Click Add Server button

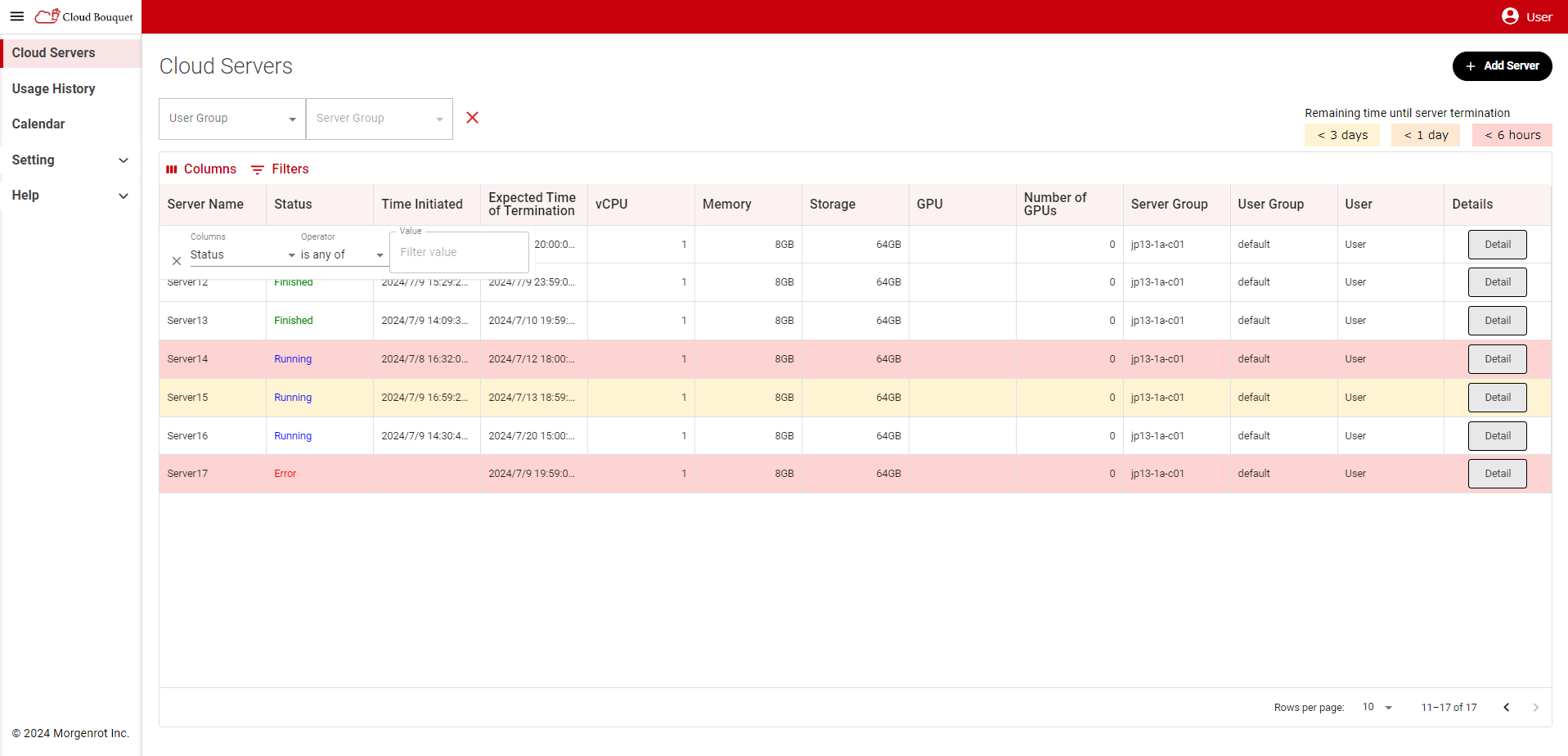pos(1502,65)
